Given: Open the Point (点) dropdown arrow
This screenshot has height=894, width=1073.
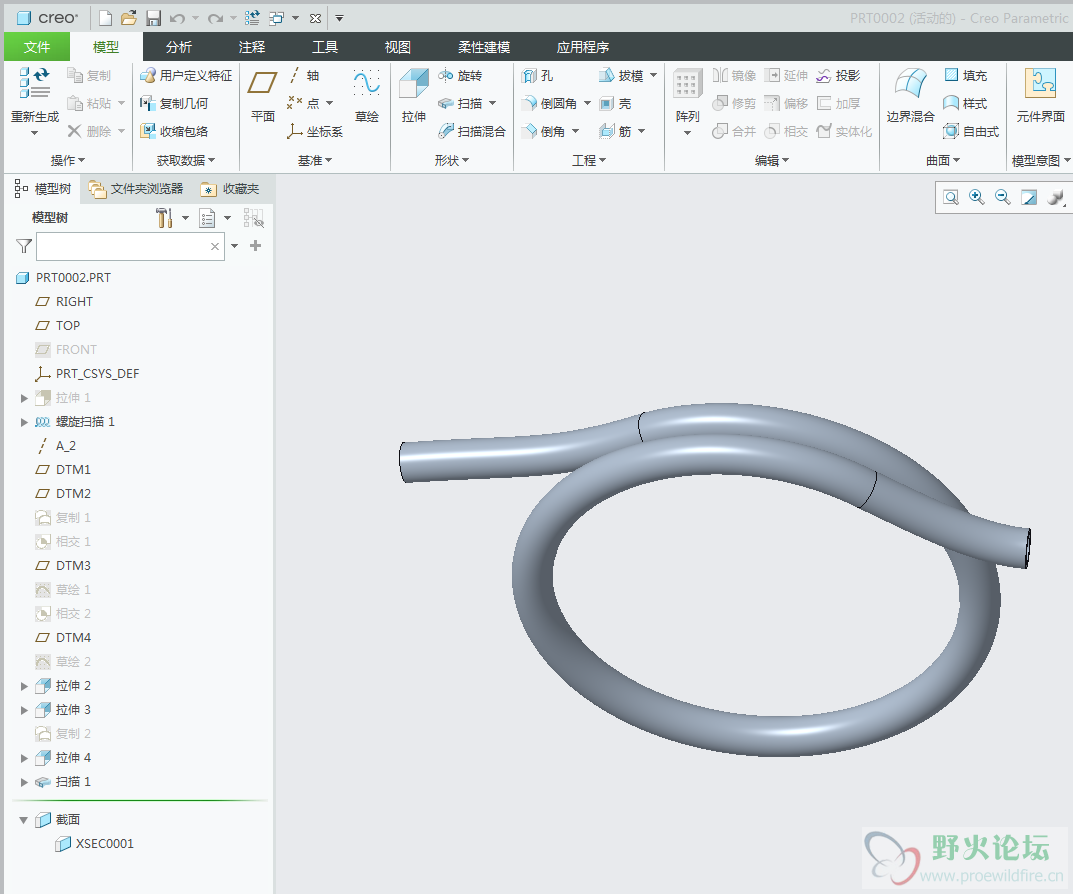Looking at the screenshot, I should tap(329, 103).
